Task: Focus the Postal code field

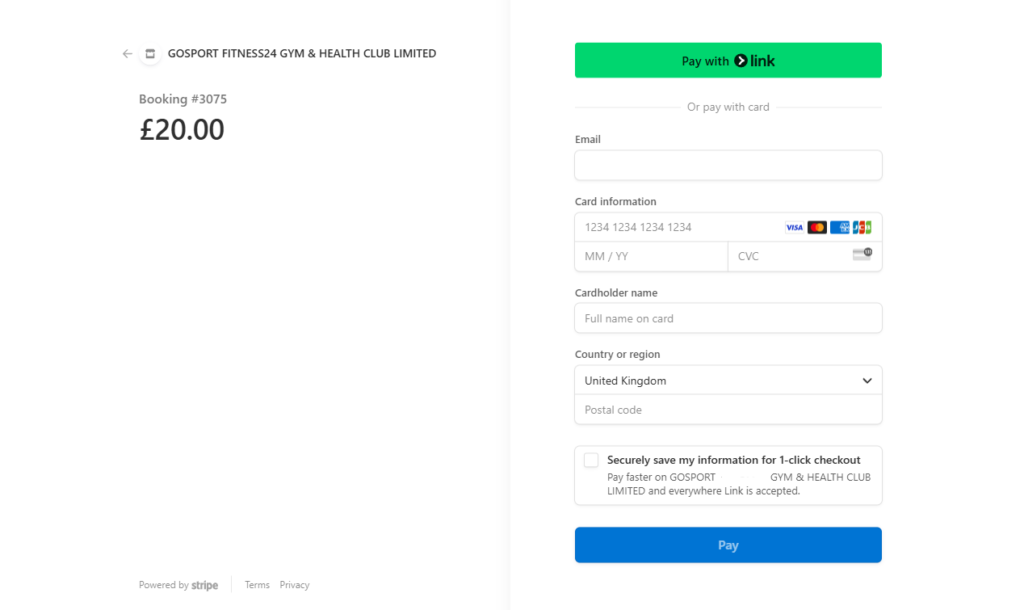Action: [x=728, y=410]
